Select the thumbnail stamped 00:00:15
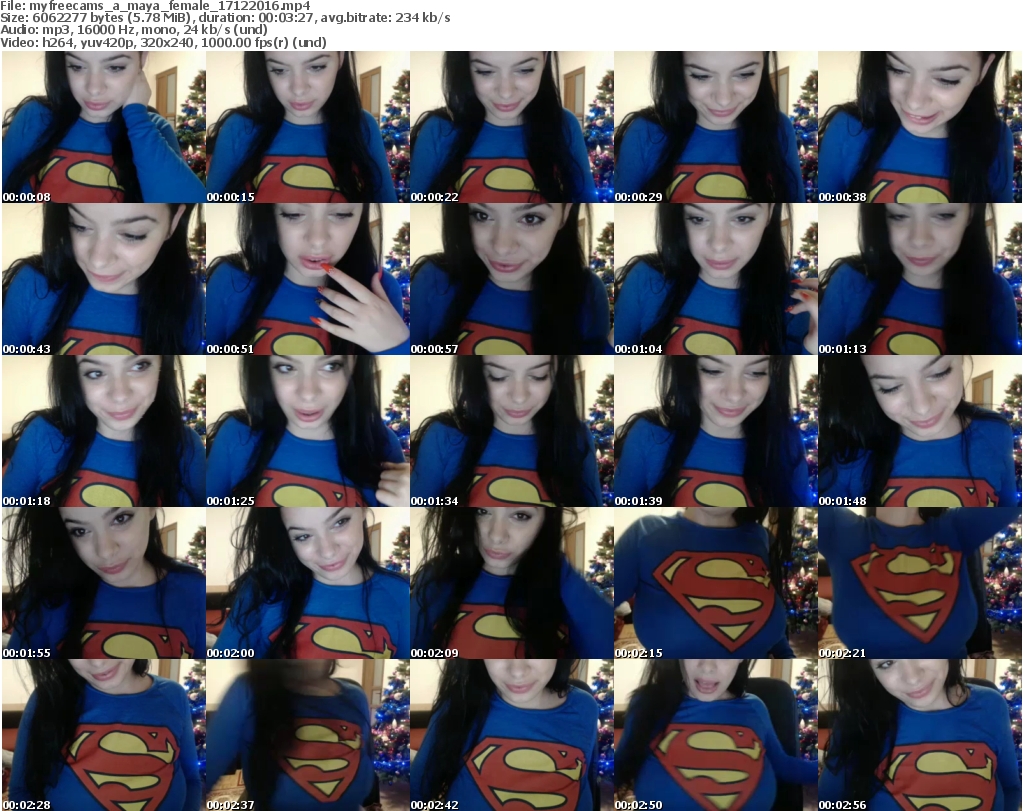 [x=308, y=127]
